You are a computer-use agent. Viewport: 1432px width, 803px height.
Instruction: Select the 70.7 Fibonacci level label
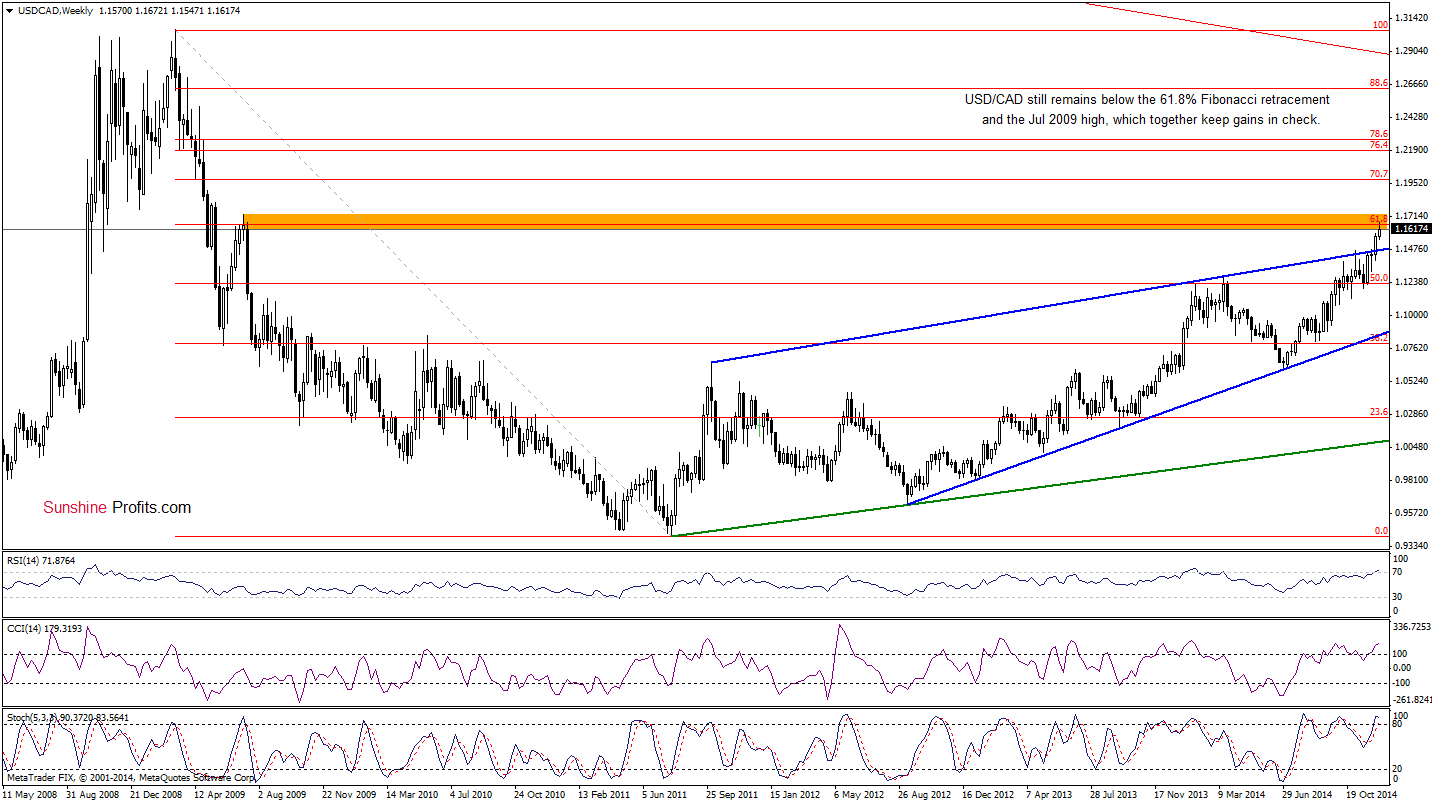1379,174
